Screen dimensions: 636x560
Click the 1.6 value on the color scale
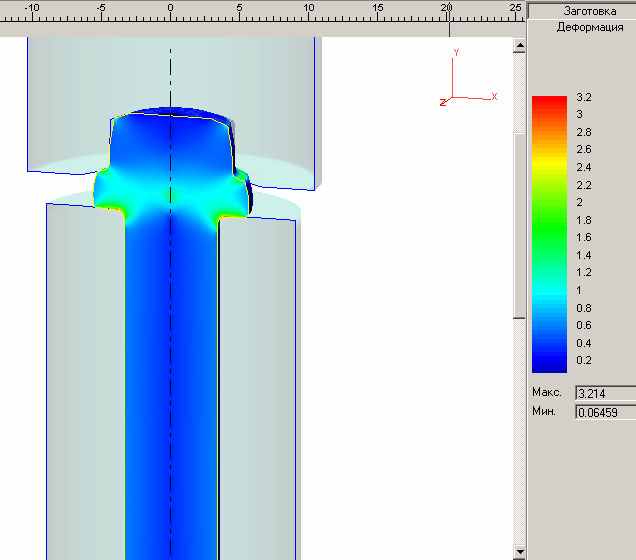click(584, 237)
